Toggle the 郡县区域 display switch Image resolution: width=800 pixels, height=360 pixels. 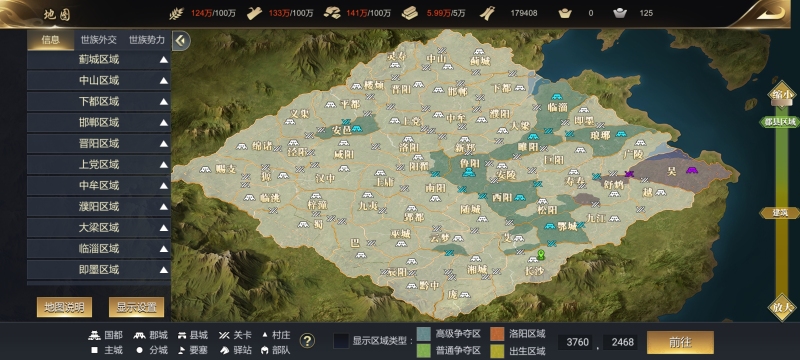click(x=780, y=122)
